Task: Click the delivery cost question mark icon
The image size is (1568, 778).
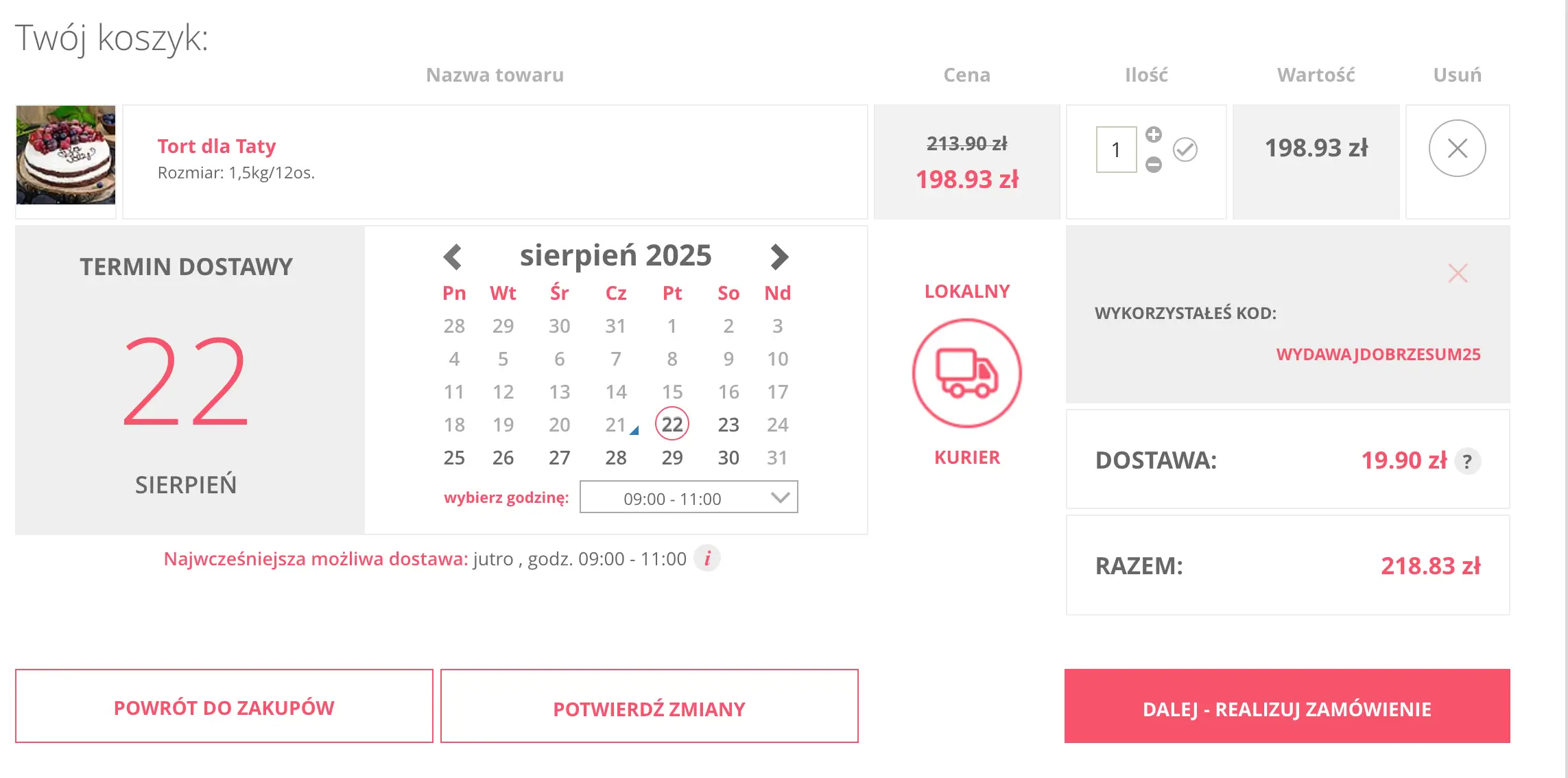Action: click(x=1467, y=461)
